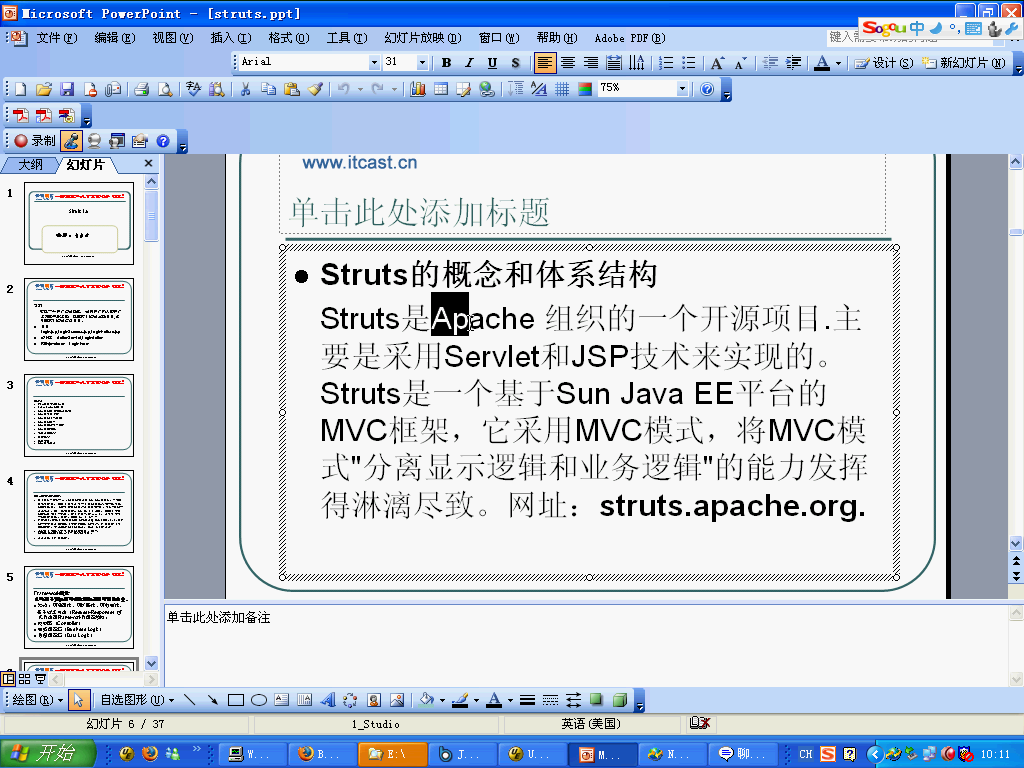Copy the selection with the copy icon

coord(268,89)
